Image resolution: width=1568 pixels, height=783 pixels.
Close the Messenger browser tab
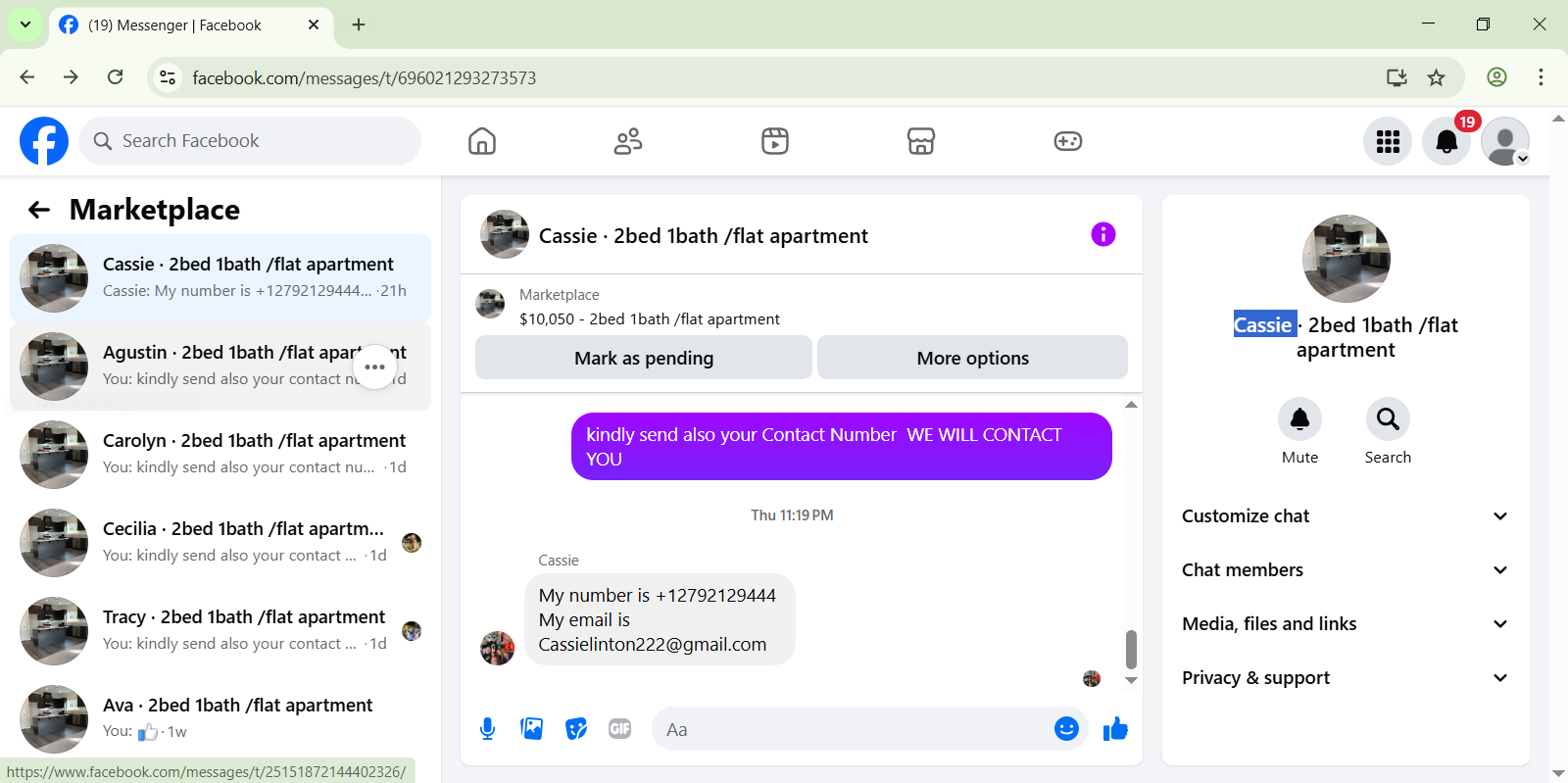point(314,24)
